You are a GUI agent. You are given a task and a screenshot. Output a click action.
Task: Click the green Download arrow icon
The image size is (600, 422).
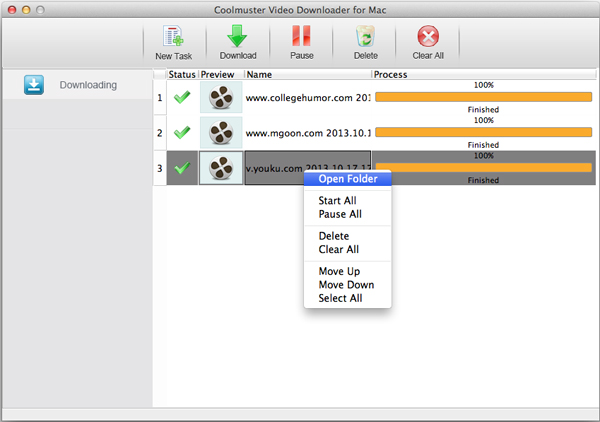(x=237, y=36)
